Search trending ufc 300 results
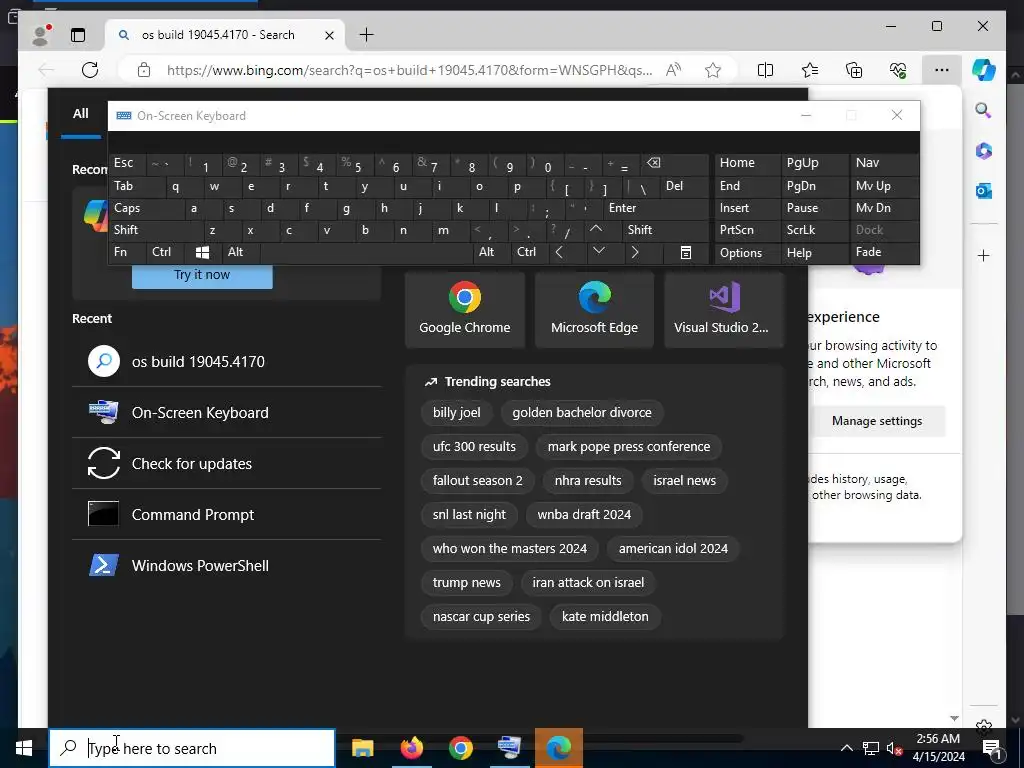Screen dimensions: 1024x768 click(474, 447)
